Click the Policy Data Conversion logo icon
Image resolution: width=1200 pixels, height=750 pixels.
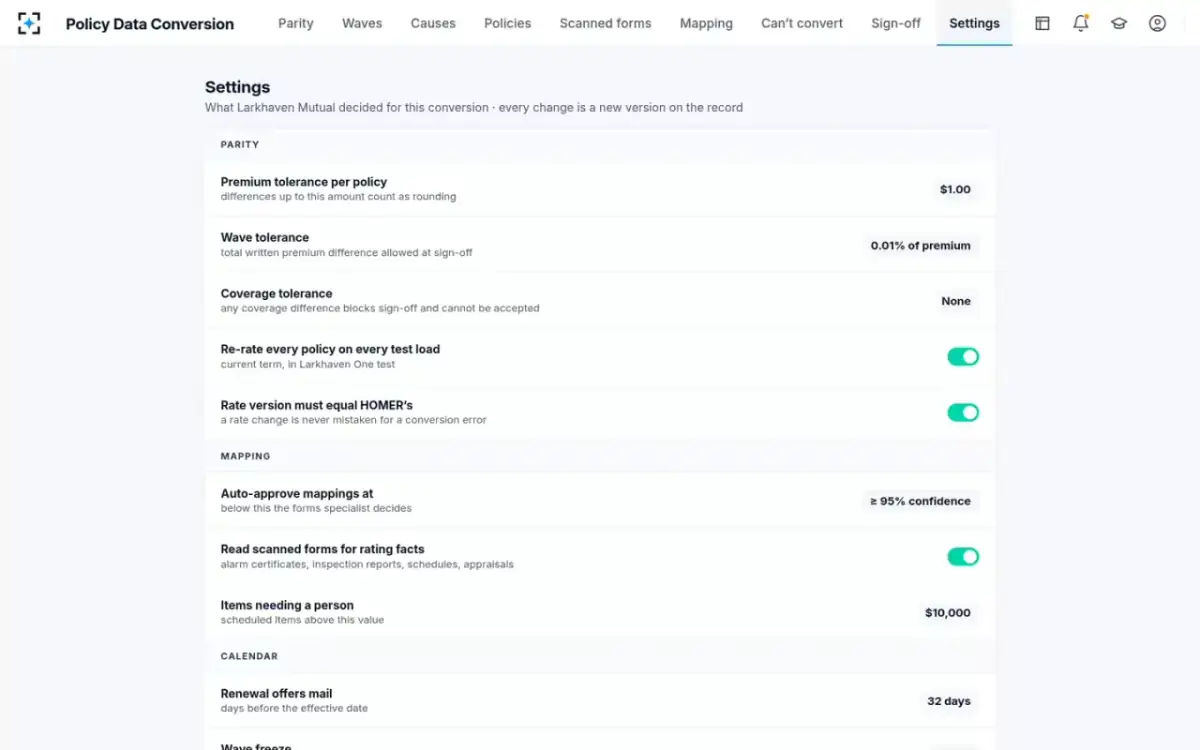coord(29,23)
